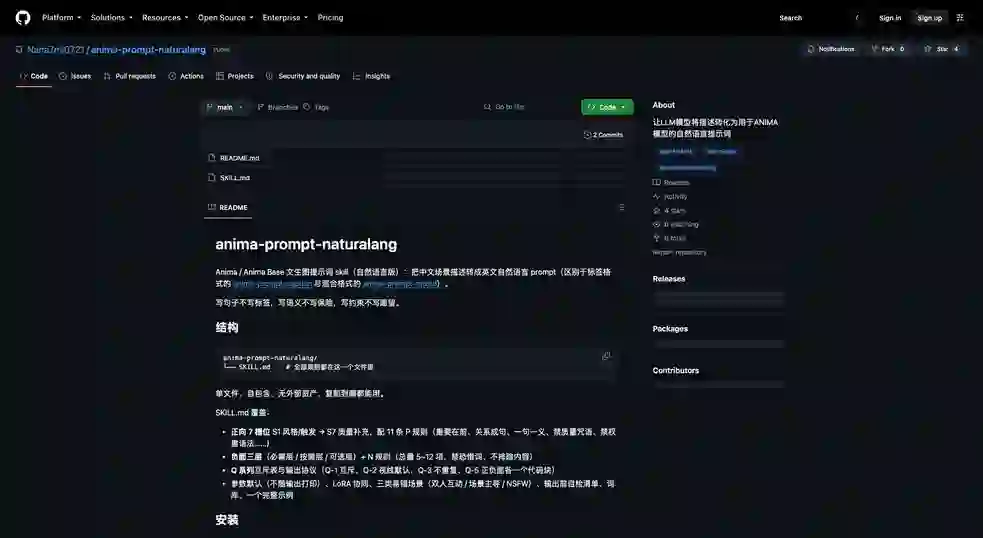Switch to the Actions tab
This screenshot has width=983, height=538.
pyautogui.click(x=186, y=76)
